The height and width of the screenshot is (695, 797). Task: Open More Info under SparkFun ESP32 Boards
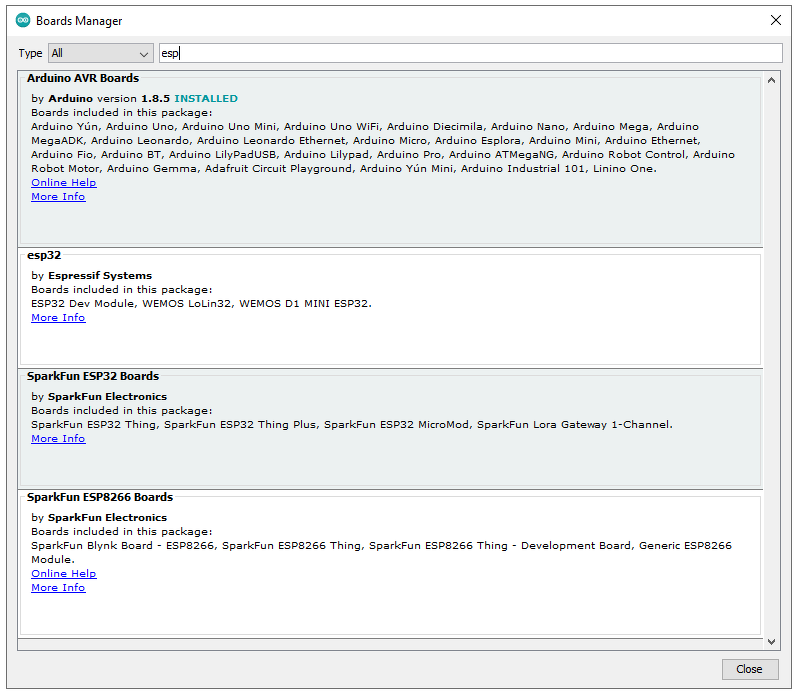tap(58, 439)
